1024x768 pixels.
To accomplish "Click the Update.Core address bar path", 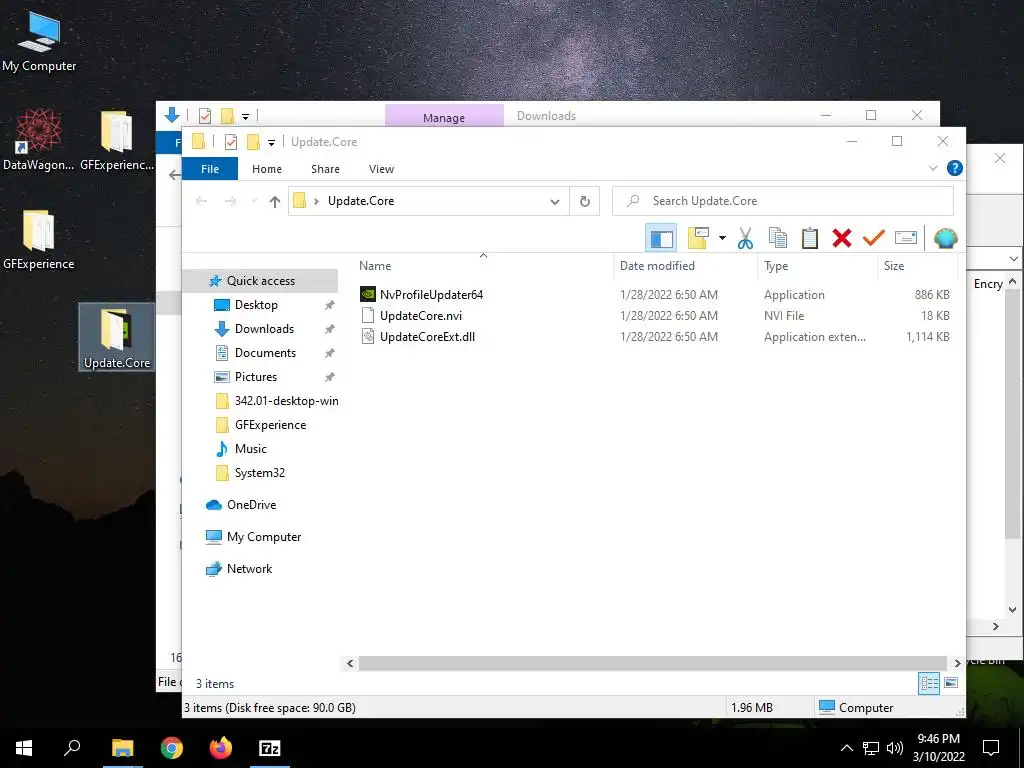I will pos(360,201).
